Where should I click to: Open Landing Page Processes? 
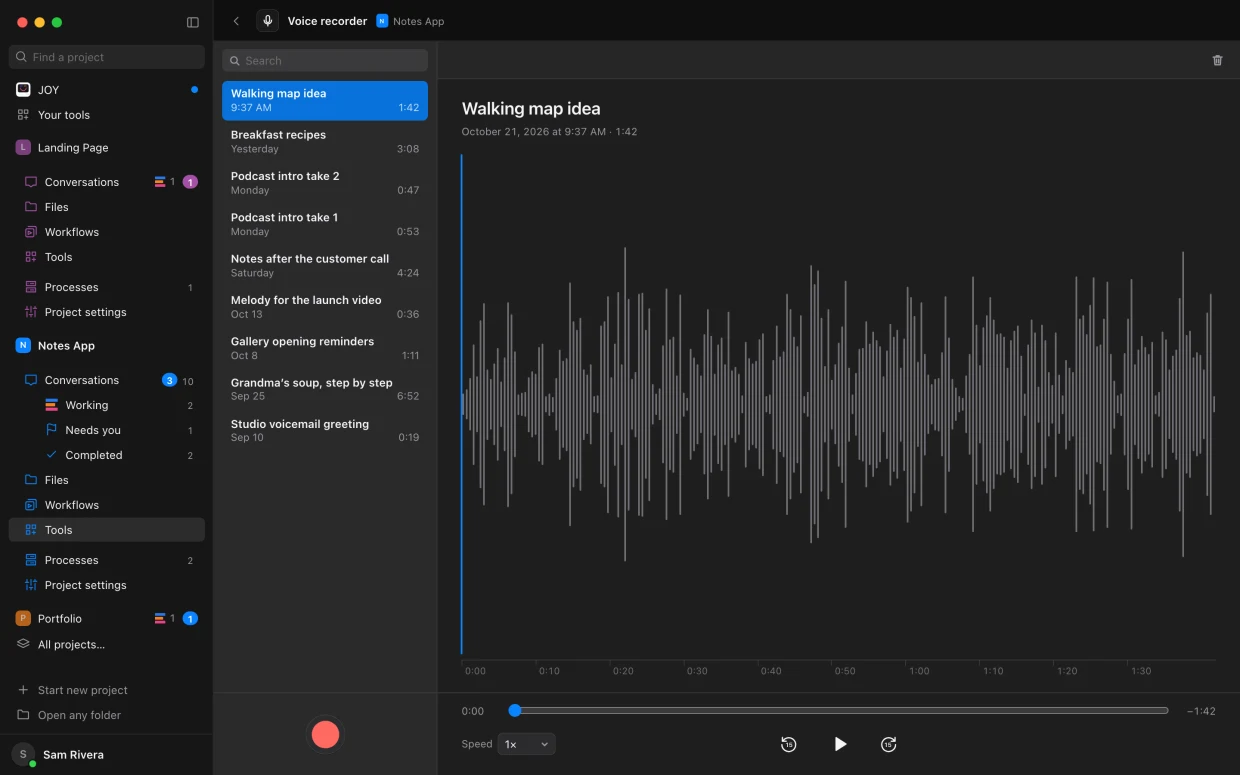click(107, 287)
